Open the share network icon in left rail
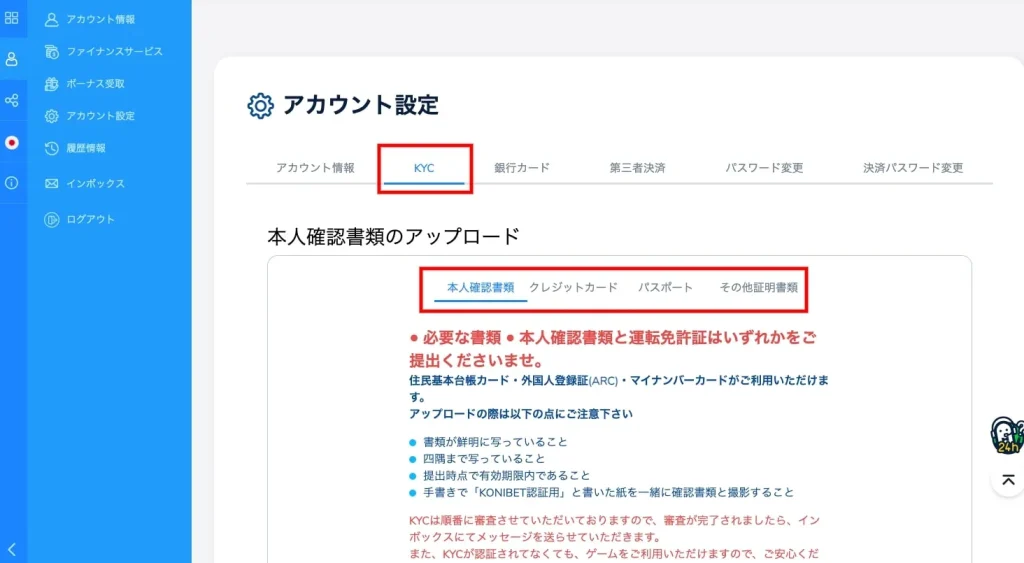 click(x=12, y=101)
